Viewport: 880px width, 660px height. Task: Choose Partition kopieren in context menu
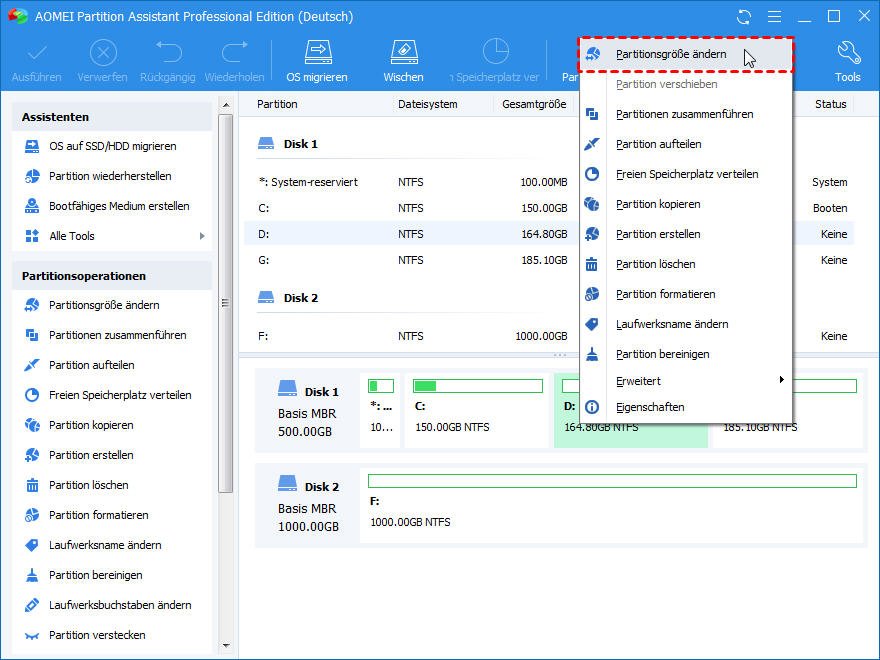pos(686,204)
